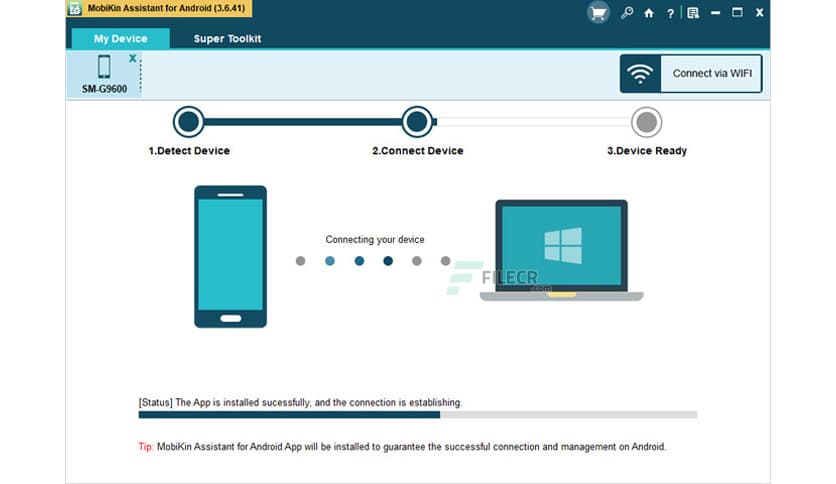Maximize the MobiKin window

pos(737,12)
